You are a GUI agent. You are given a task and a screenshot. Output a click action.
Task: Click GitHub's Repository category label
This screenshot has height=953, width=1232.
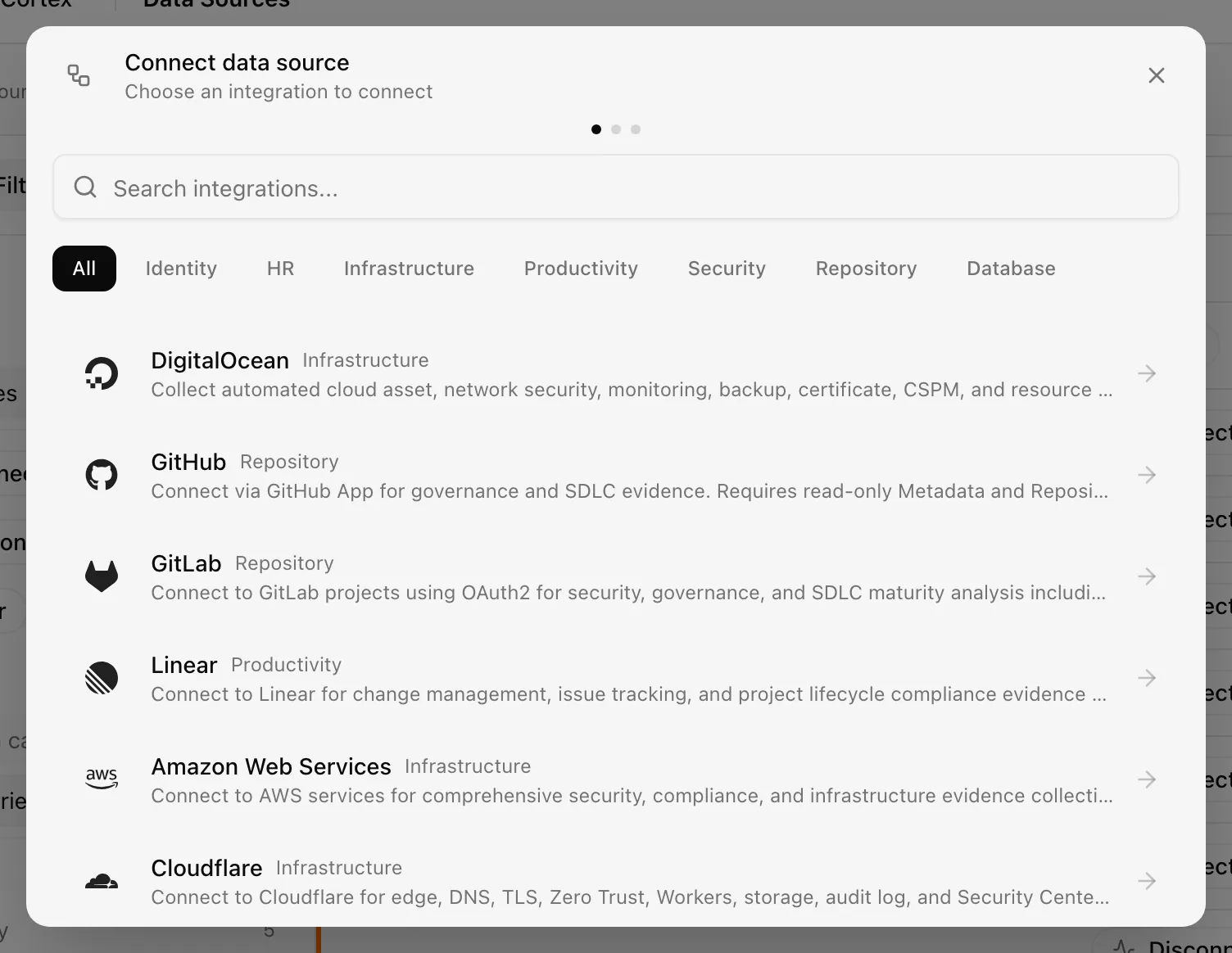(x=289, y=462)
